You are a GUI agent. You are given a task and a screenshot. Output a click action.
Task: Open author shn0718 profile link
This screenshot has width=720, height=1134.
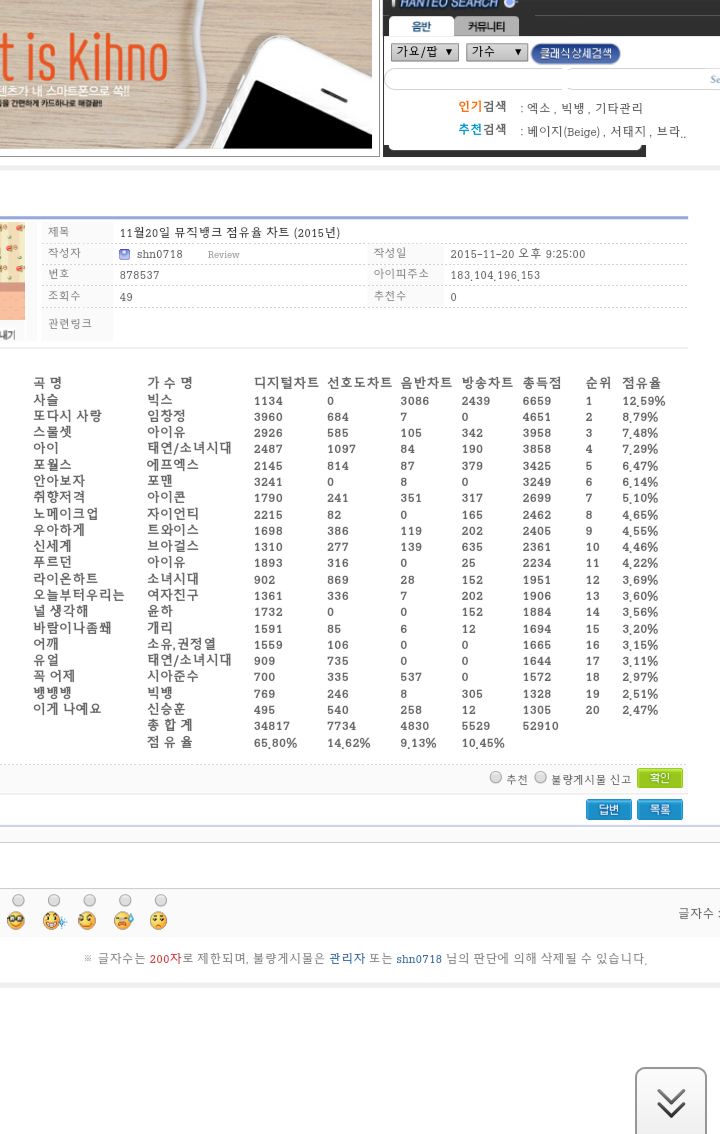pos(159,254)
